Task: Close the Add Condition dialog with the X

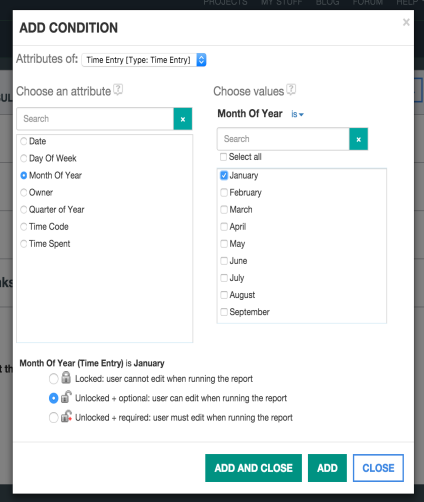Action: 406,22
